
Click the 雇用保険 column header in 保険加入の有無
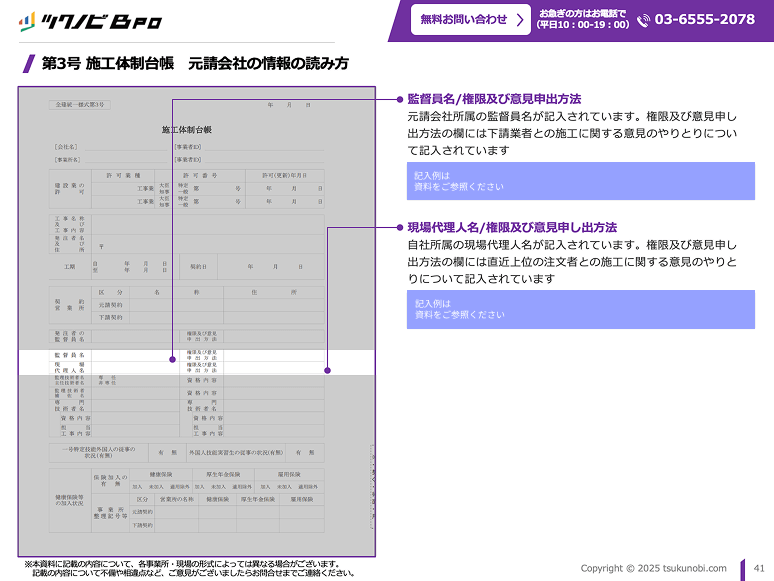coord(289,474)
